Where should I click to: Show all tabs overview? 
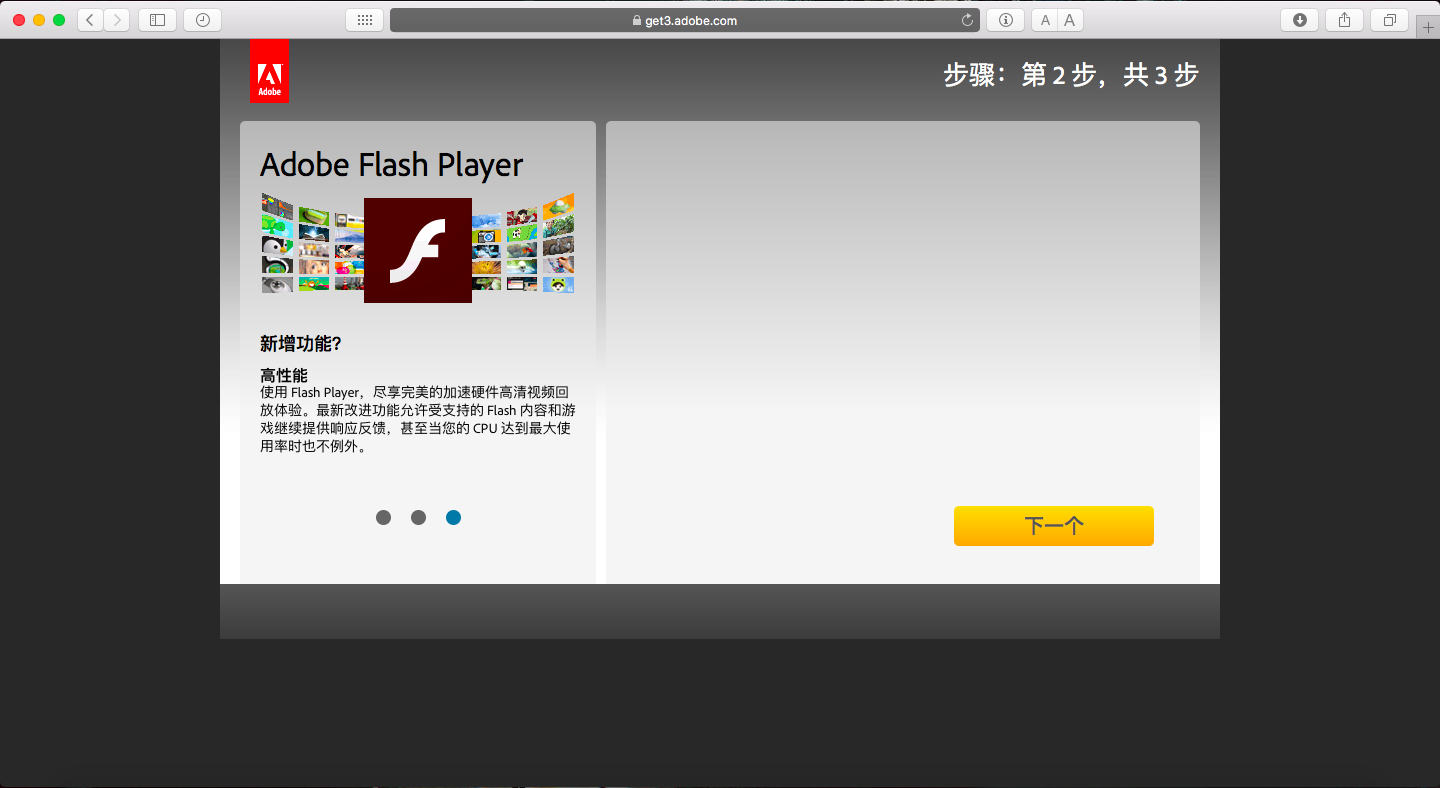(x=1389, y=20)
